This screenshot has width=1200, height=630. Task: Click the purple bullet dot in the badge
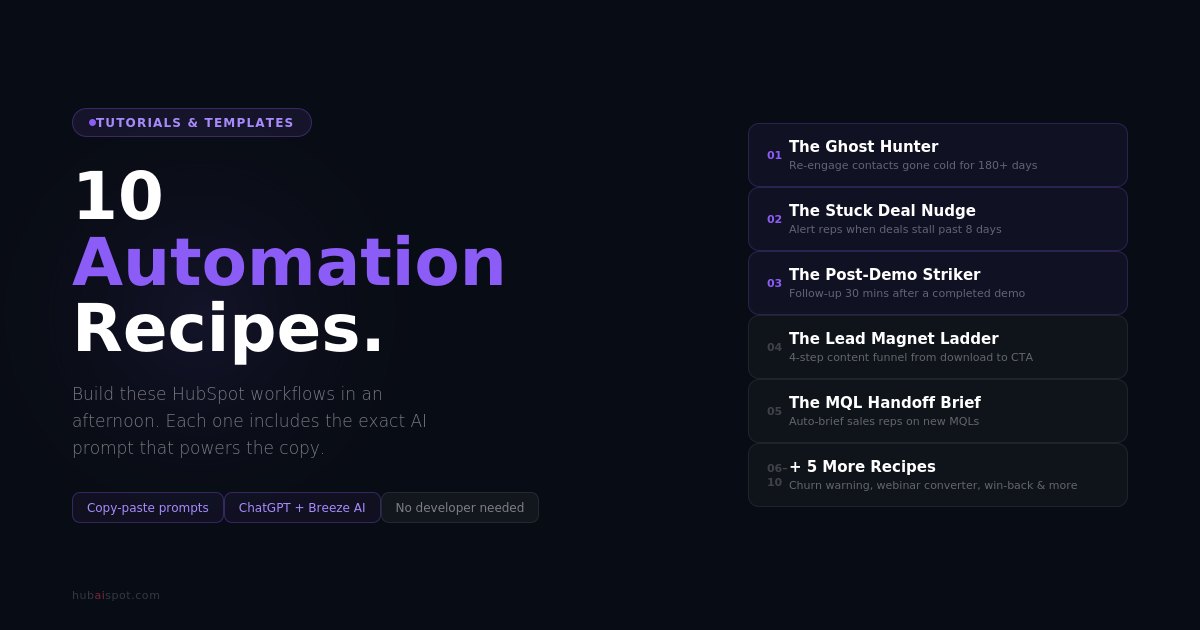(x=92, y=122)
